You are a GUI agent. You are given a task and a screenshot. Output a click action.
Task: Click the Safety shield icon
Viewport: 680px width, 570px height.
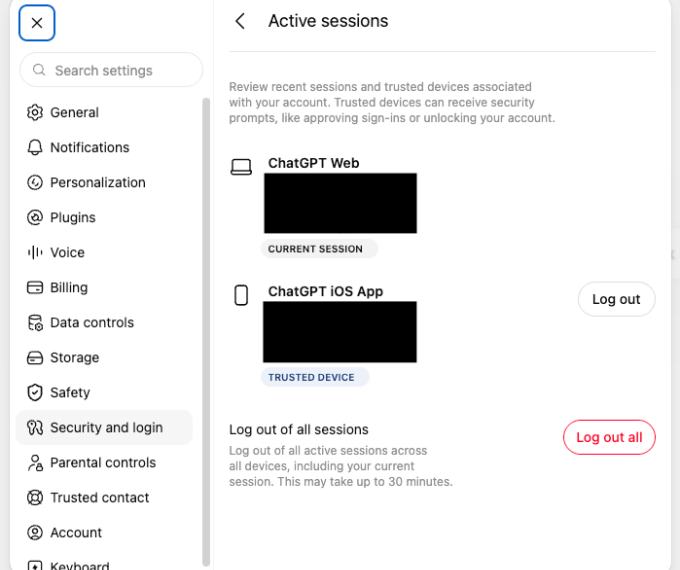point(35,393)
